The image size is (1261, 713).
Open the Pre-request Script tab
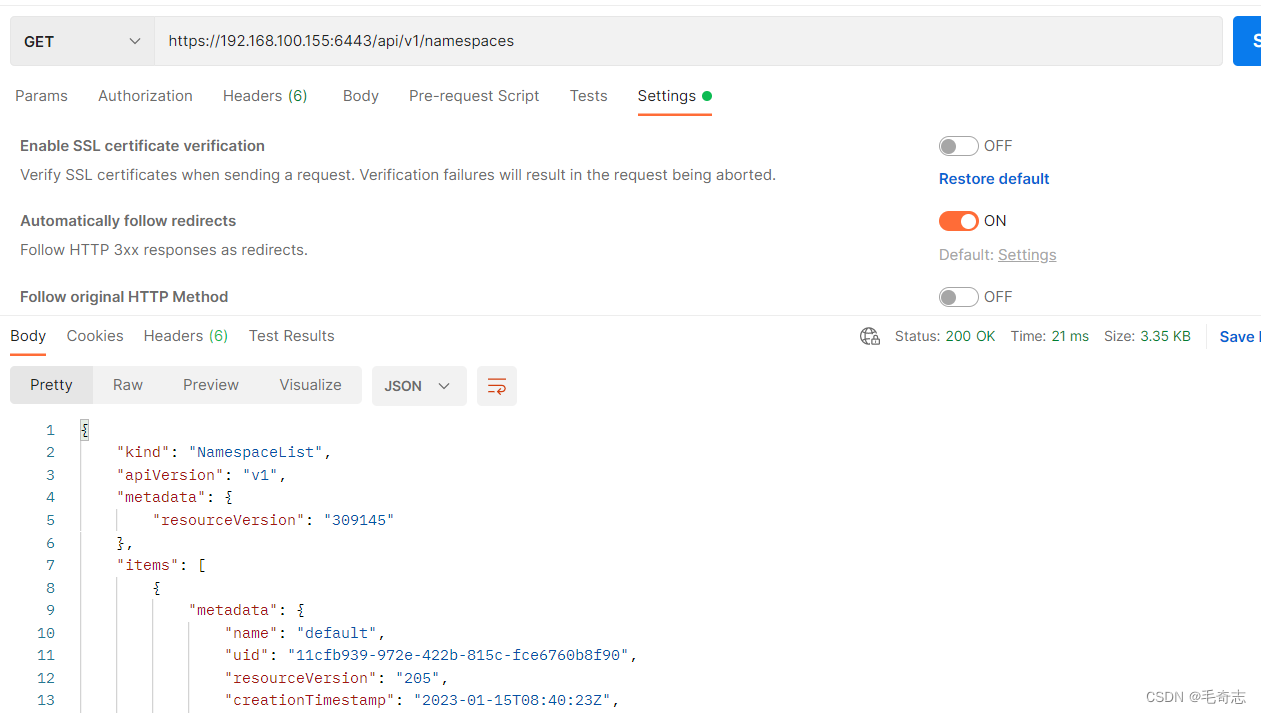point(474,96)
